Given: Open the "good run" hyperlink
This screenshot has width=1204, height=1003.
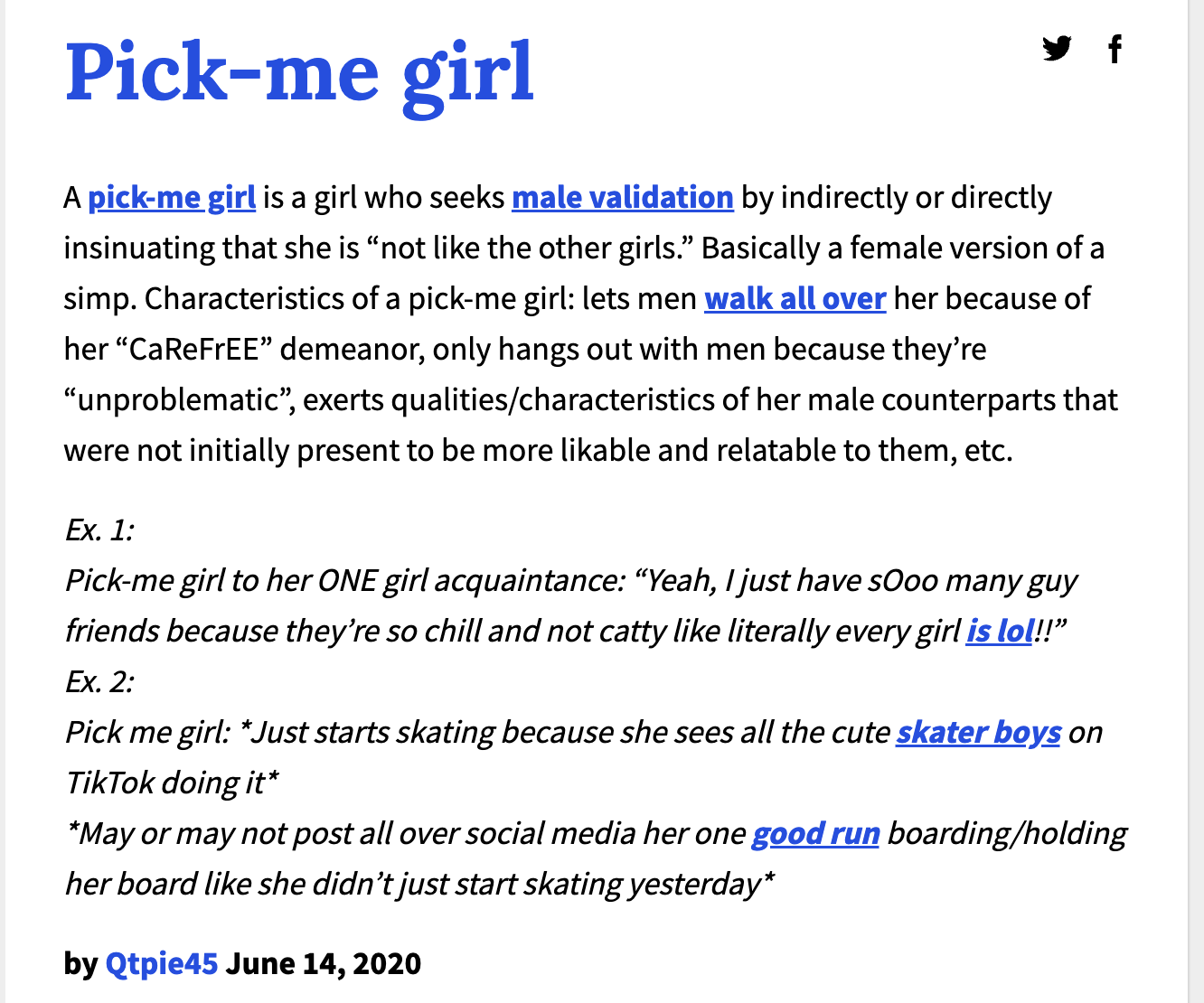Looking at the screenshot, I should [816, 834].
